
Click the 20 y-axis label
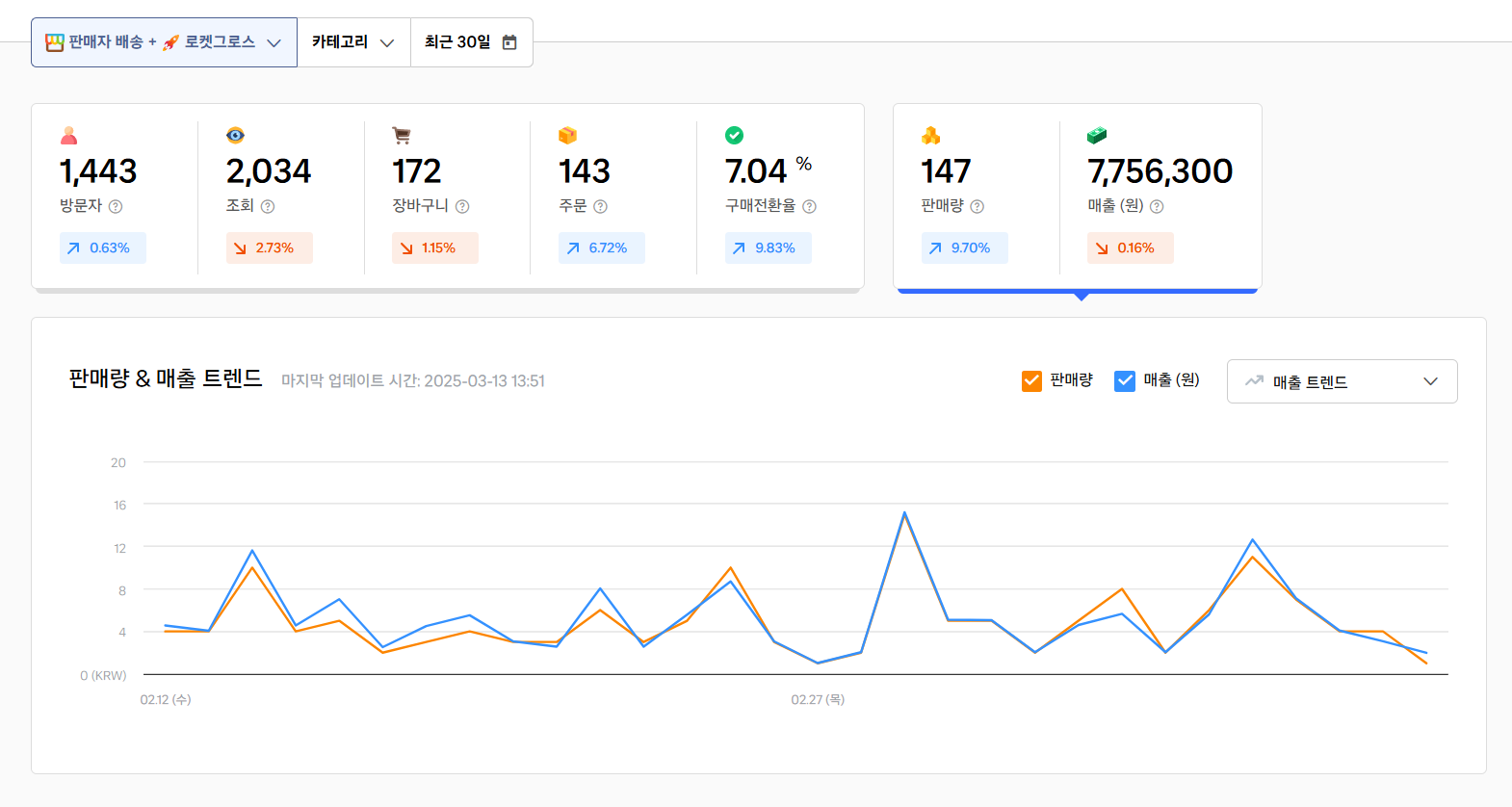[x=118, y=463]
